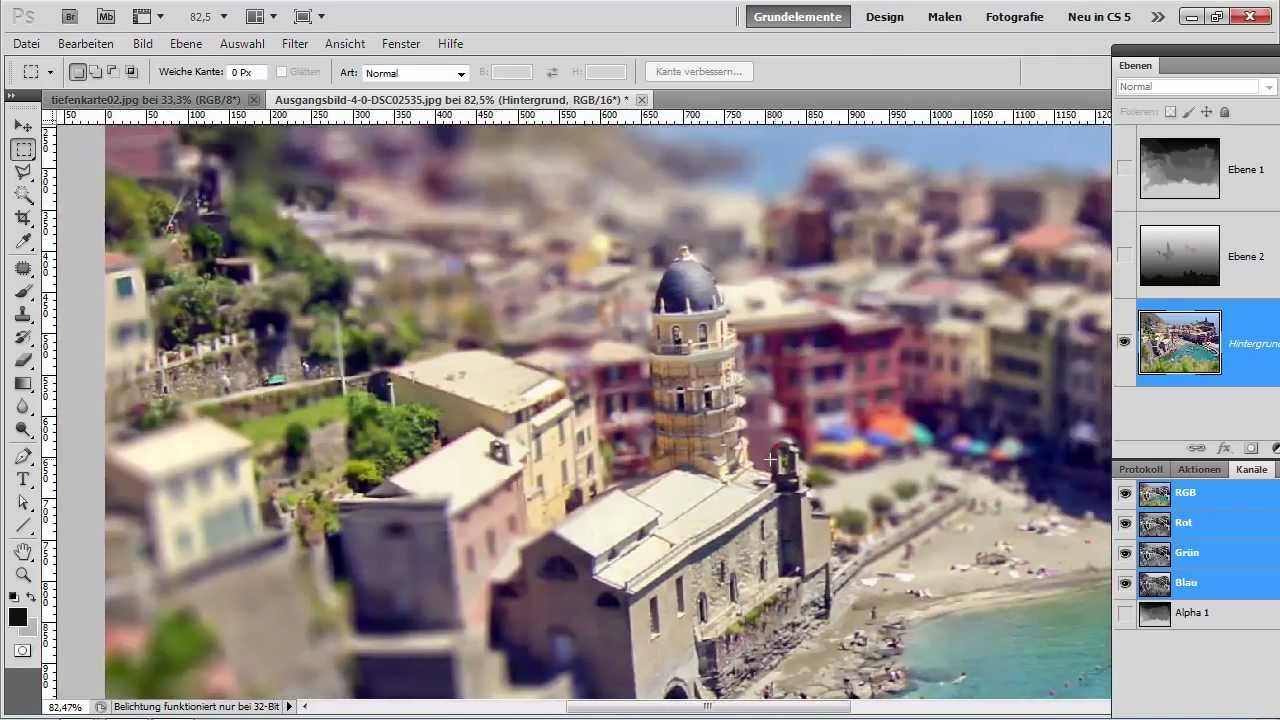Select the Polygonal Lasso tool
This screenshot has width=1280, height=720.
pyautogui.click(x=23, y=173)
